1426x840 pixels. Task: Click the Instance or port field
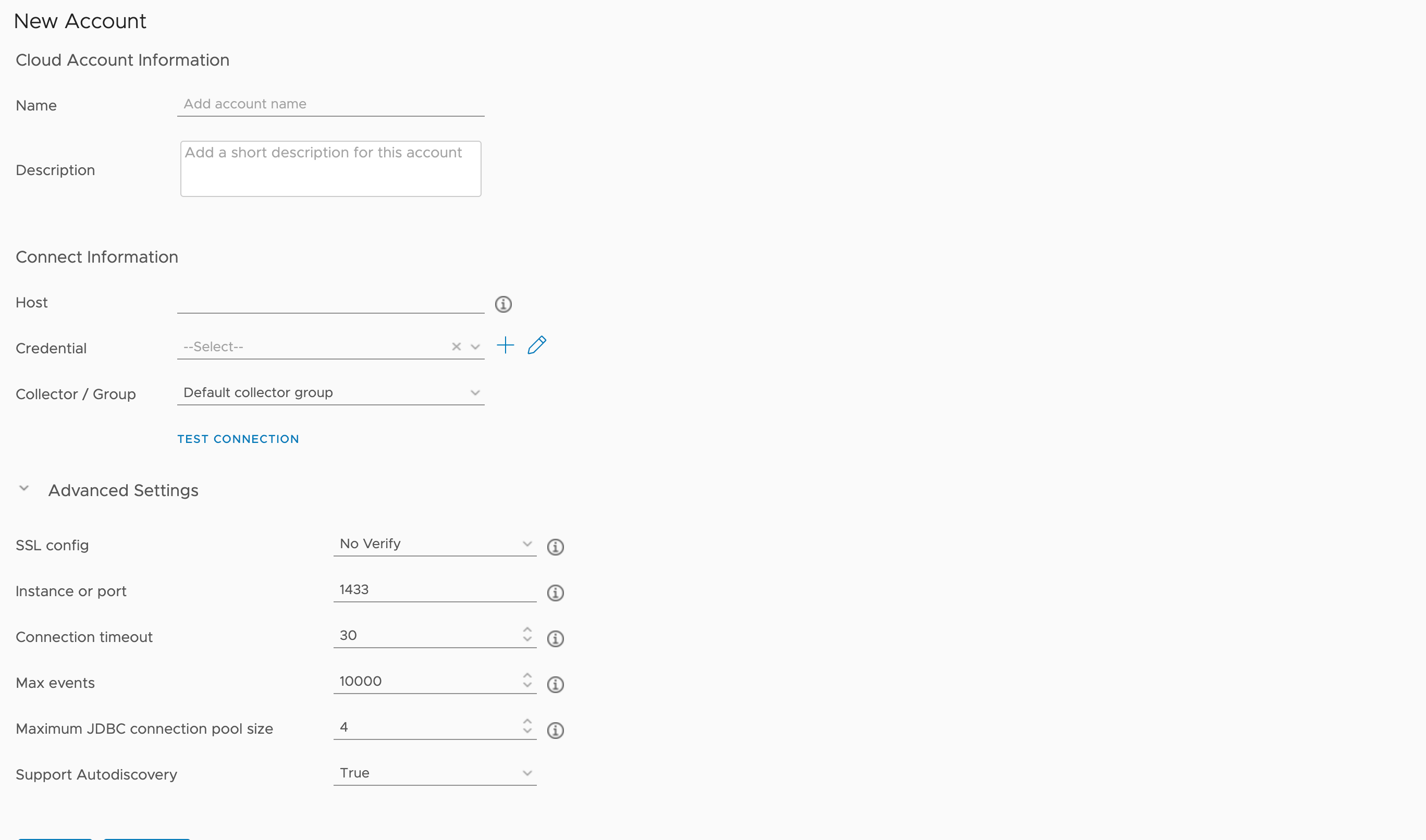click(435, 589)
